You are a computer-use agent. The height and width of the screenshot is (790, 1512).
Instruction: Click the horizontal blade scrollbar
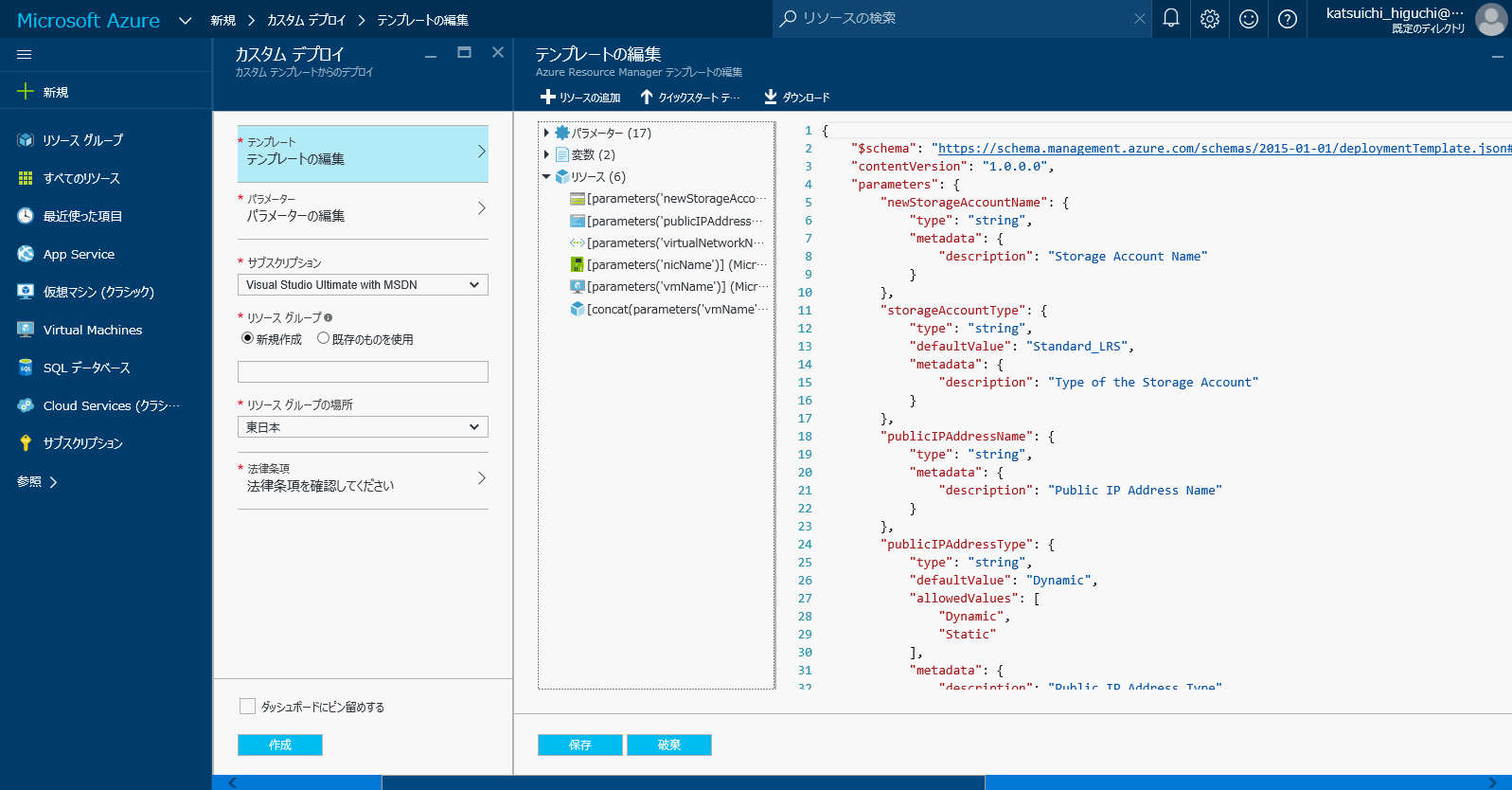(683, 782)
